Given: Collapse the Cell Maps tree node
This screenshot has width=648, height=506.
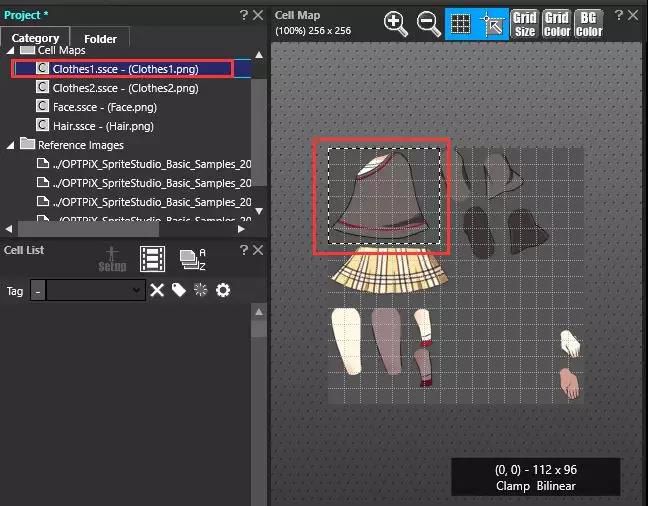Looking at the screenshot, I should [x=11, y=51].
